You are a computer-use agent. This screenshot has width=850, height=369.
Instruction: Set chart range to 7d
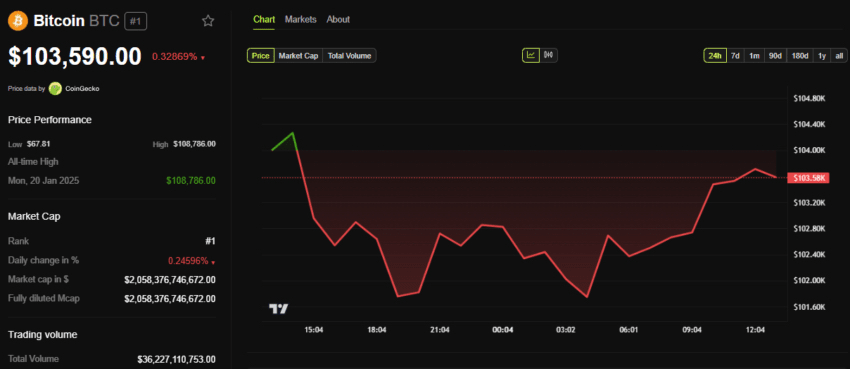[x=735, y=55]
